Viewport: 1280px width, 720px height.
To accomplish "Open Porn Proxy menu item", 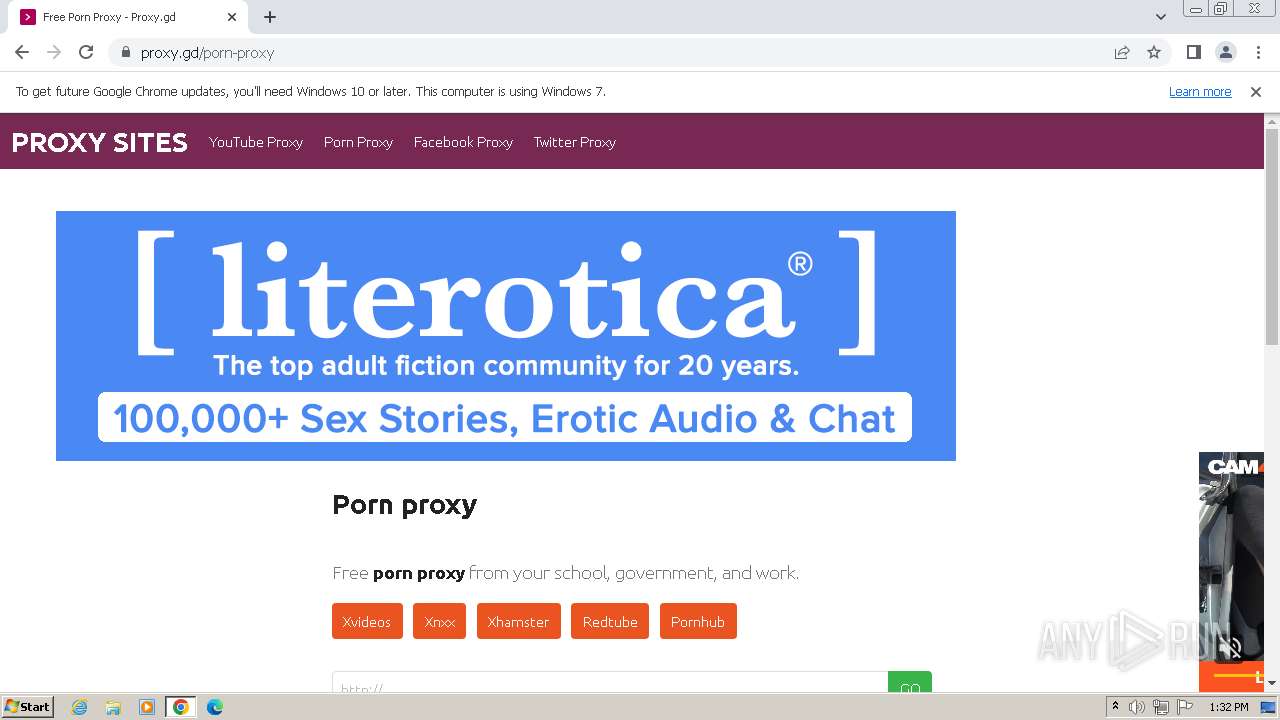I will (358, 142).
